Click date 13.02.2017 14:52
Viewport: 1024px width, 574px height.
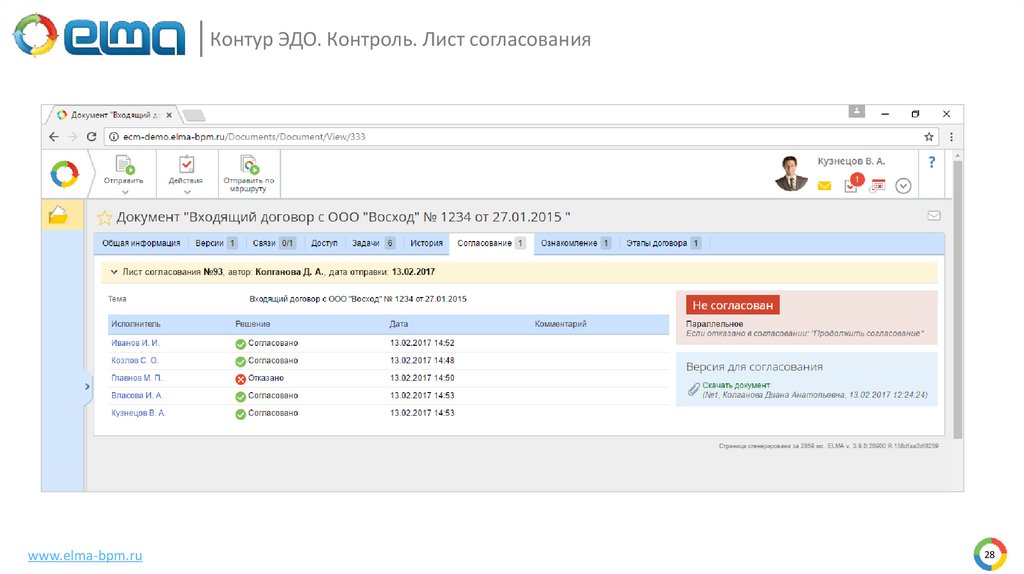pos(422,343)
